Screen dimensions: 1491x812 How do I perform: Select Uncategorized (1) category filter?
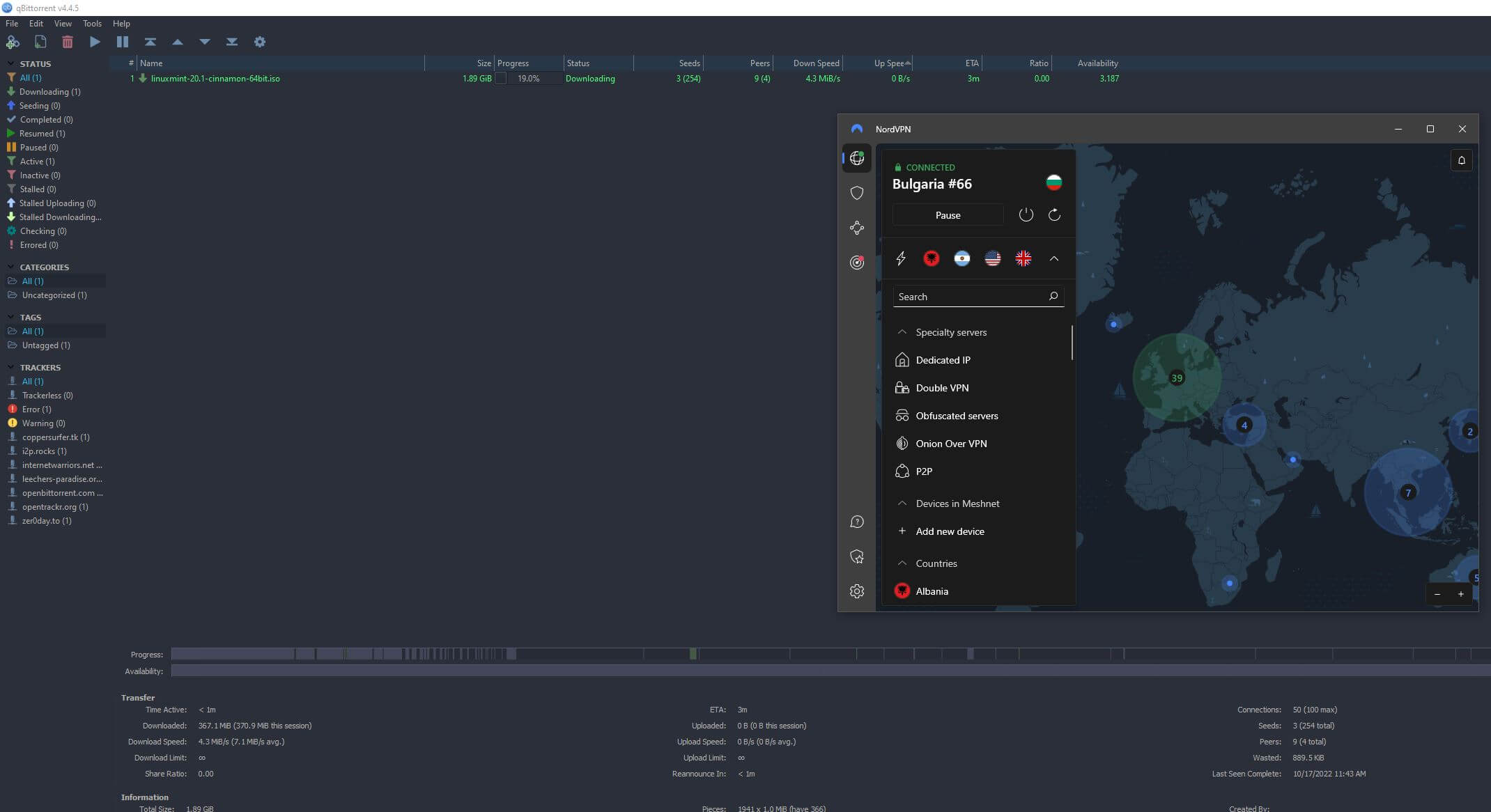coord(54,295)
